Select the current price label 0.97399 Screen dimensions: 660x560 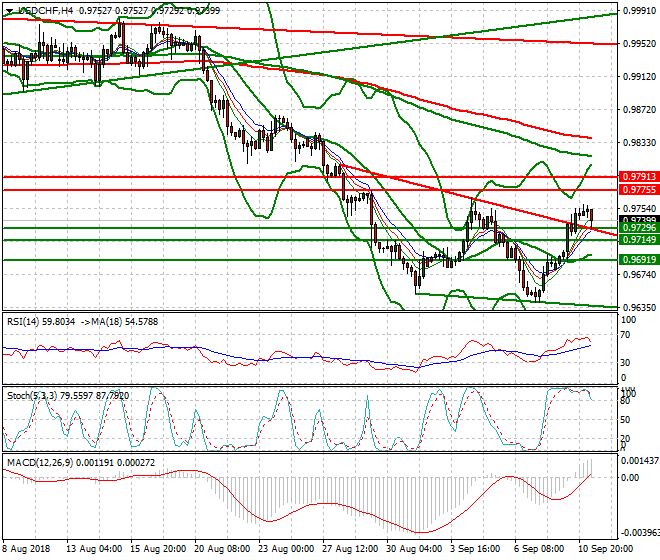639,220
